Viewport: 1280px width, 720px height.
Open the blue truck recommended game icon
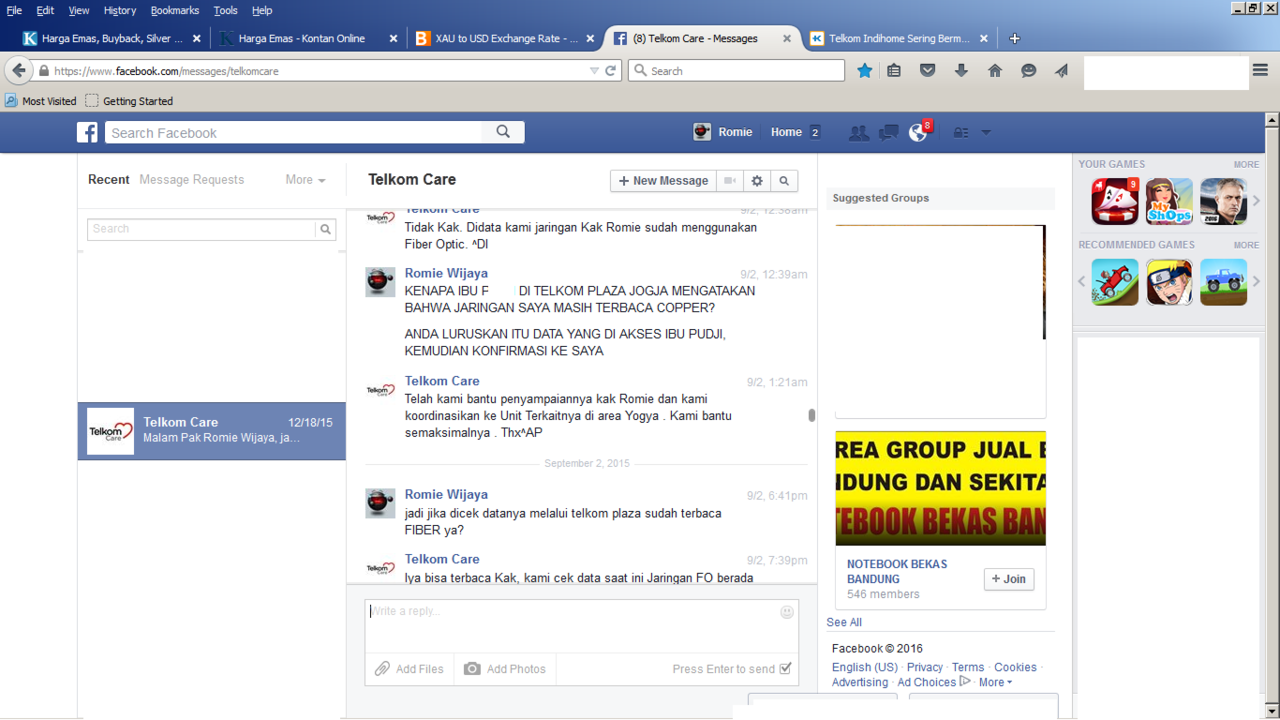[1224, 282]
